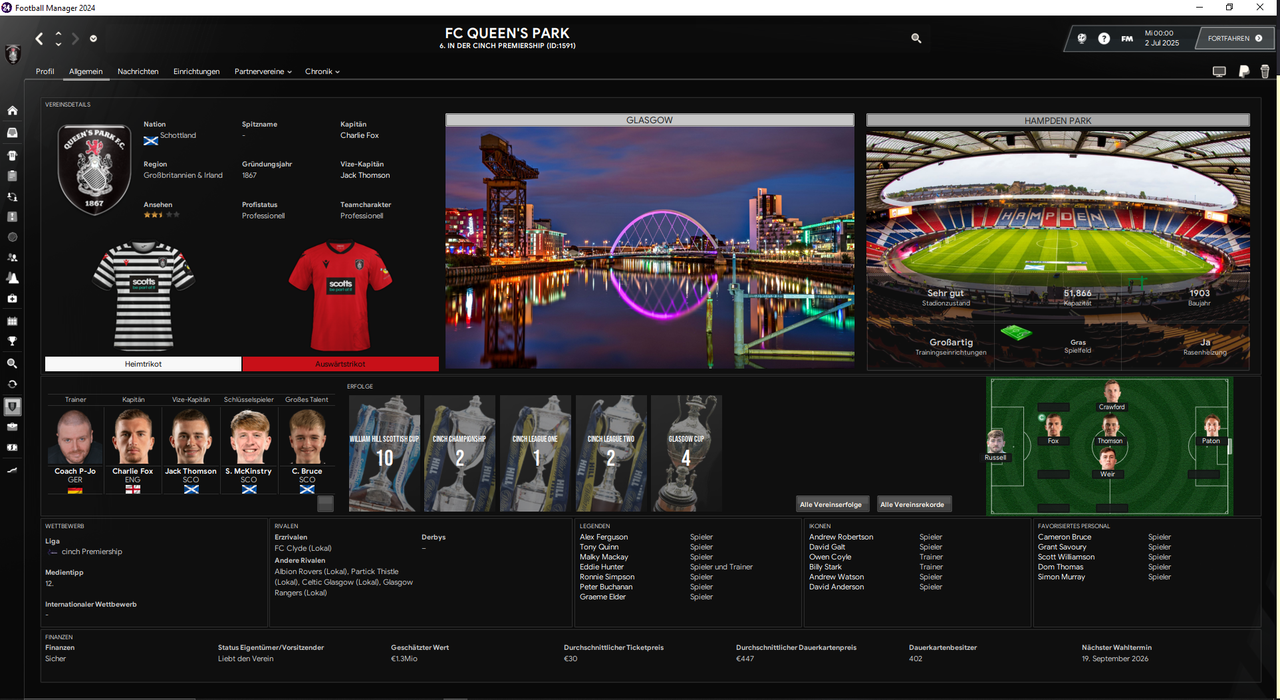Open the Inbox tray icon in the sidebar
This screenshot has width=1280, height=700.
(x=12, y=132)
